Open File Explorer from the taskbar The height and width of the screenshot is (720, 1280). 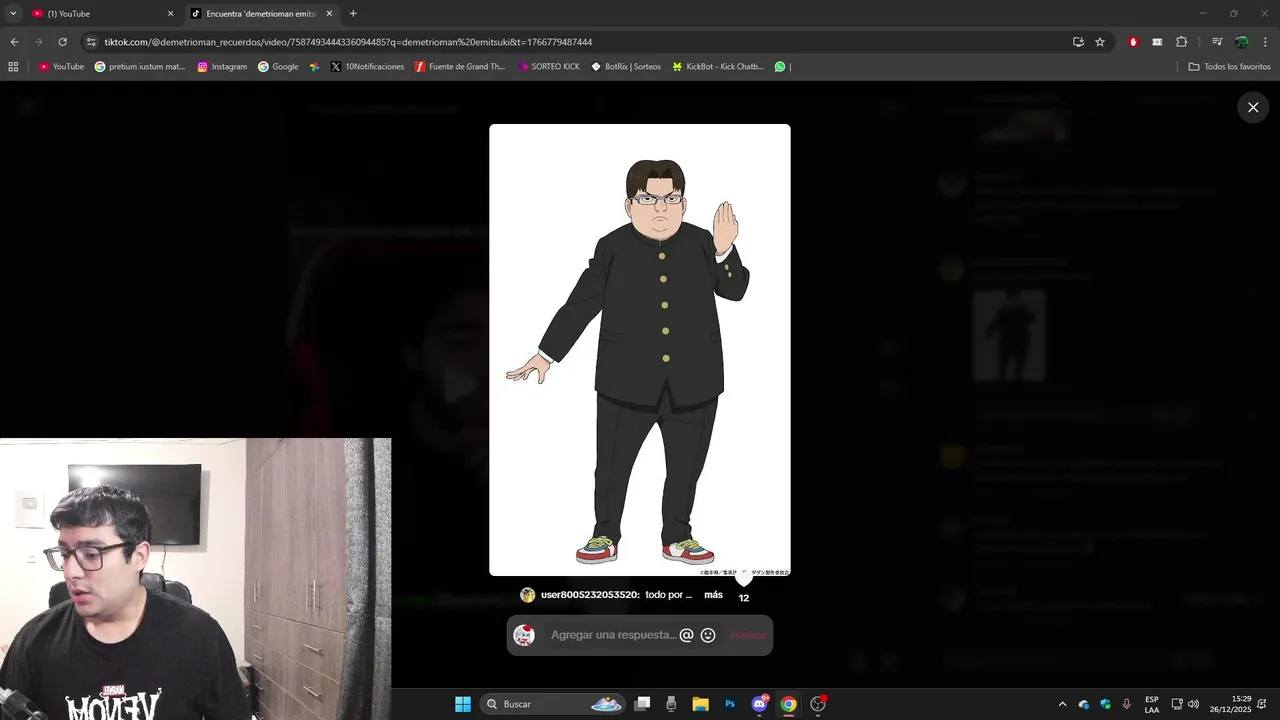click(700, 704)
